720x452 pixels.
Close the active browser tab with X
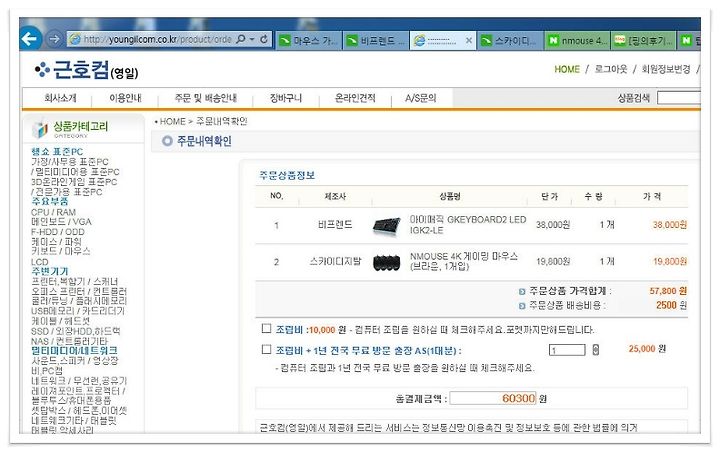pos(468,40)
